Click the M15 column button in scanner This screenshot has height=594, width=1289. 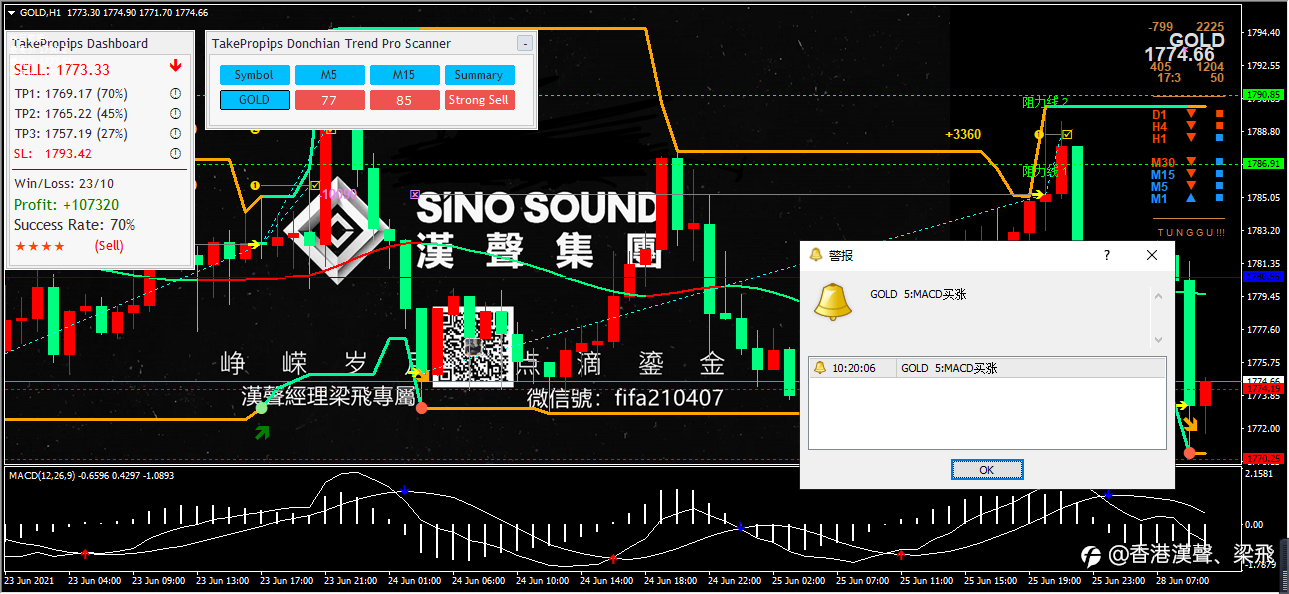[x=404, y=75]
